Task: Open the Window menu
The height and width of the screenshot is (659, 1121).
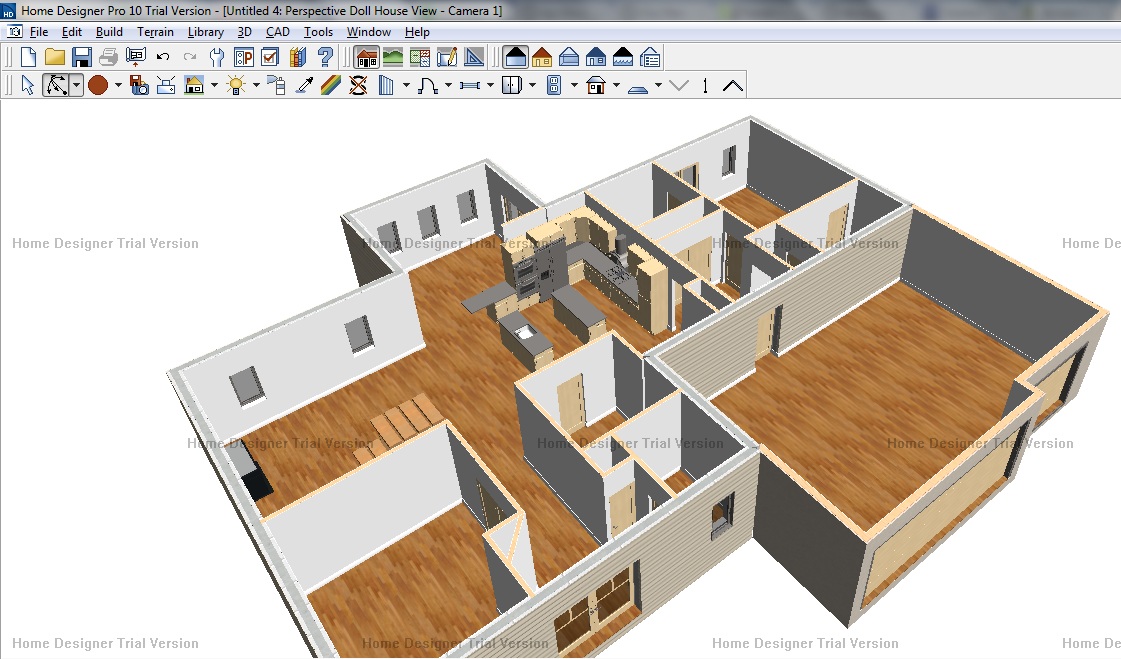Action: pyautogui.click(x=369, y=32)
